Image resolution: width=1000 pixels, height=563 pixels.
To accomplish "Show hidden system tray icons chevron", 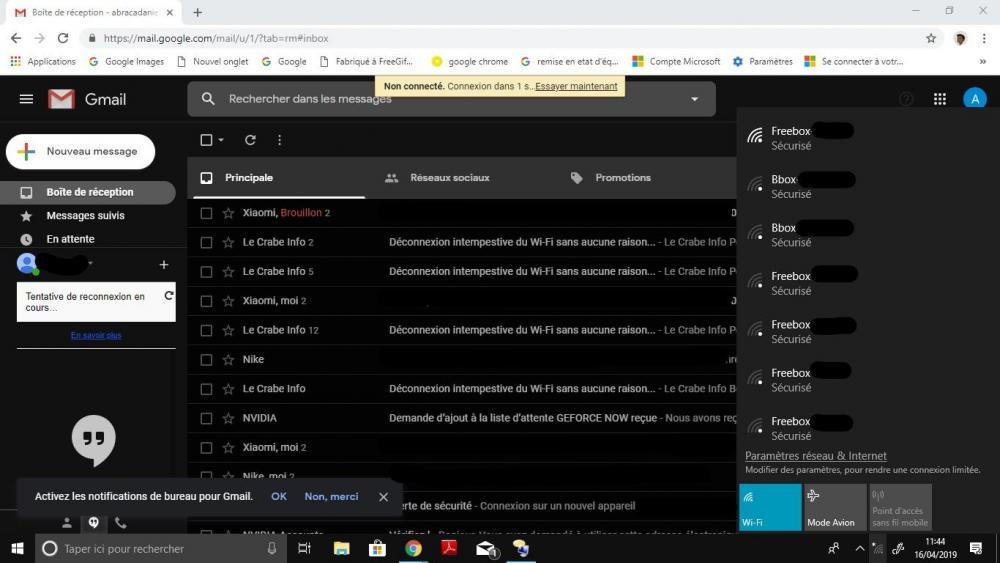I will coord(859,548).
